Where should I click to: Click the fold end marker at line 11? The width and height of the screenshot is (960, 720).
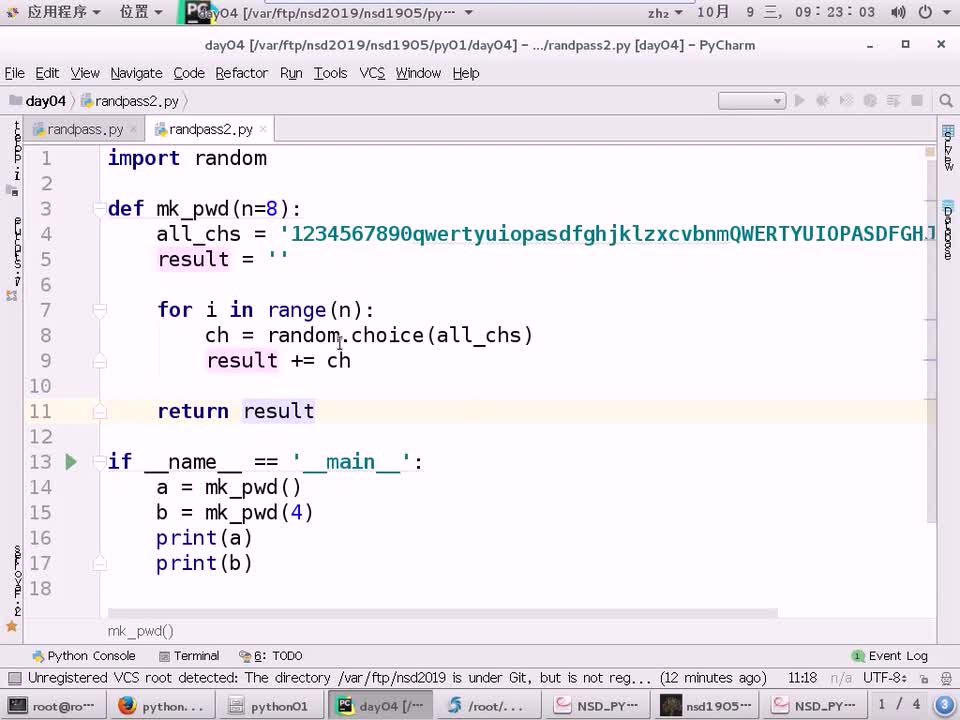(x=99, y=411)
